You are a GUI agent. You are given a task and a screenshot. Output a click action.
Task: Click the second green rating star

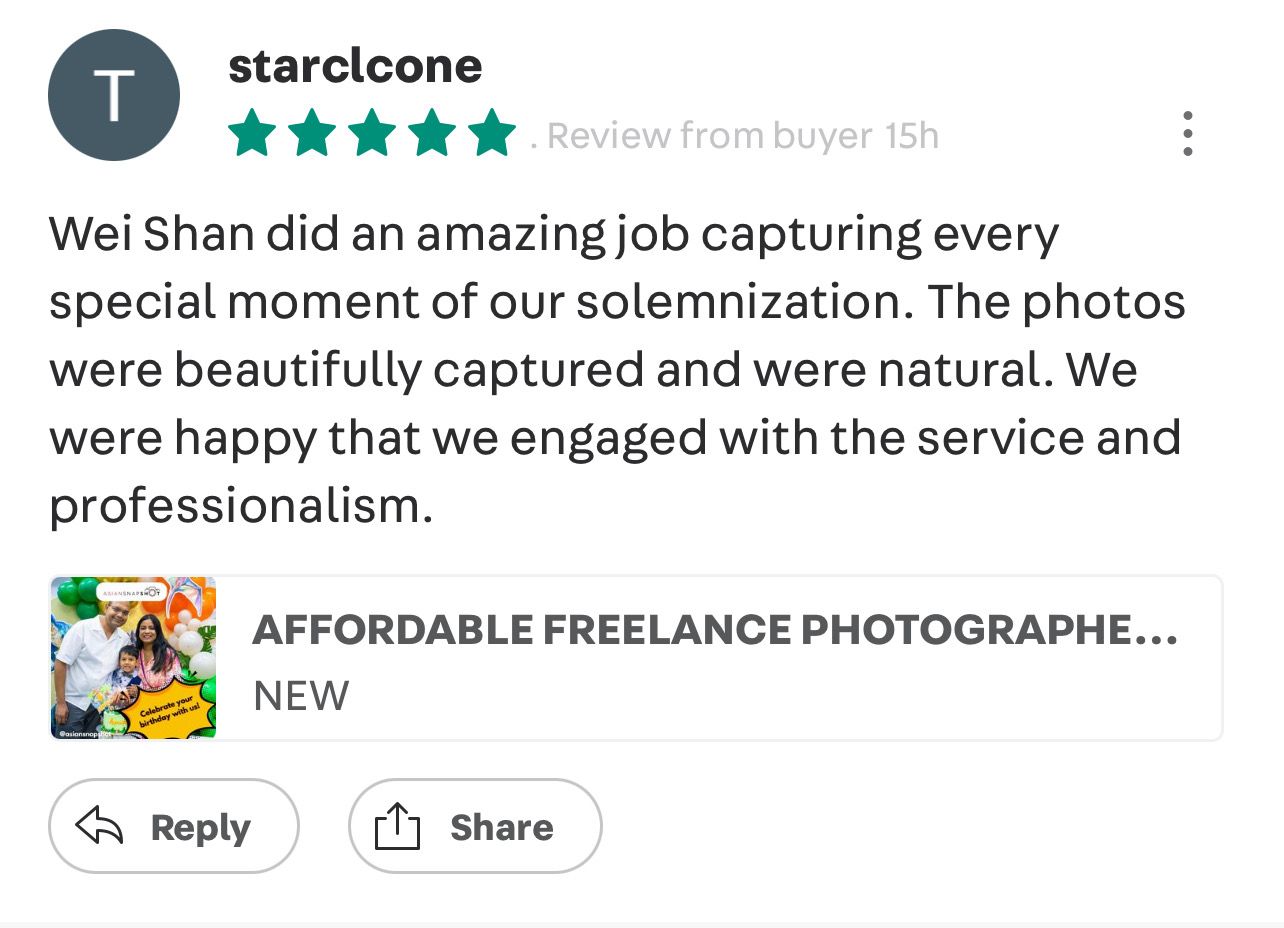point(312,134)
